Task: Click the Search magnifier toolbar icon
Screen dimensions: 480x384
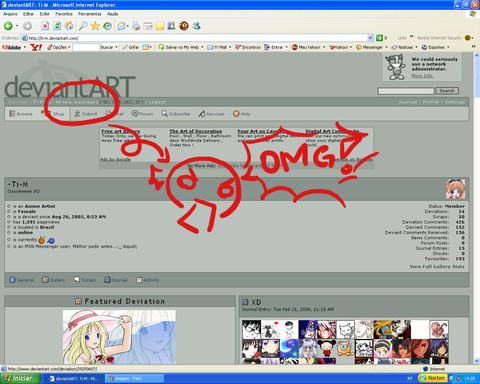Action: (x=83, y=26)
